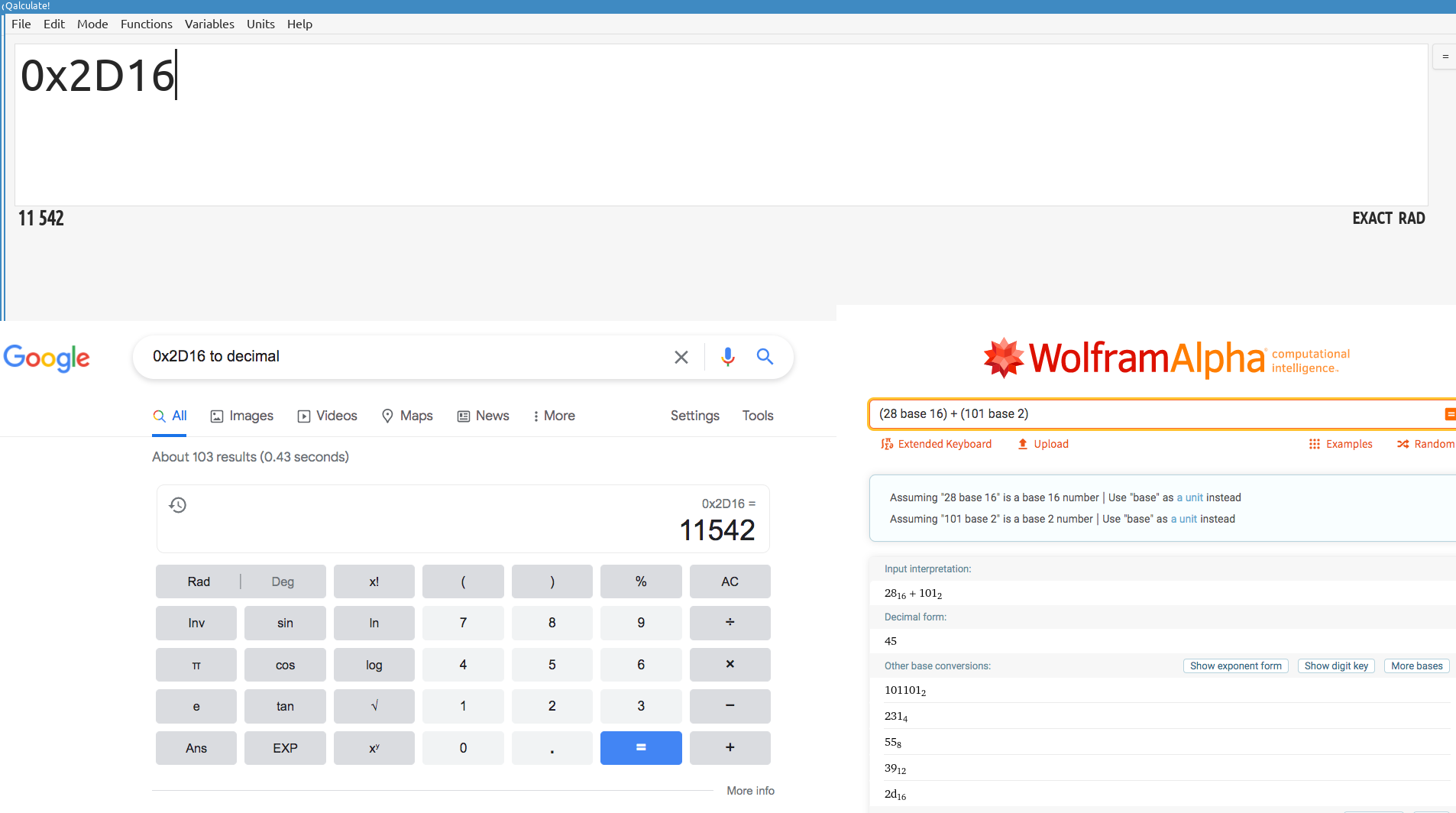Click Show exponent form button
This screenshot has height=813, width=1456.
pos(1235,666)
